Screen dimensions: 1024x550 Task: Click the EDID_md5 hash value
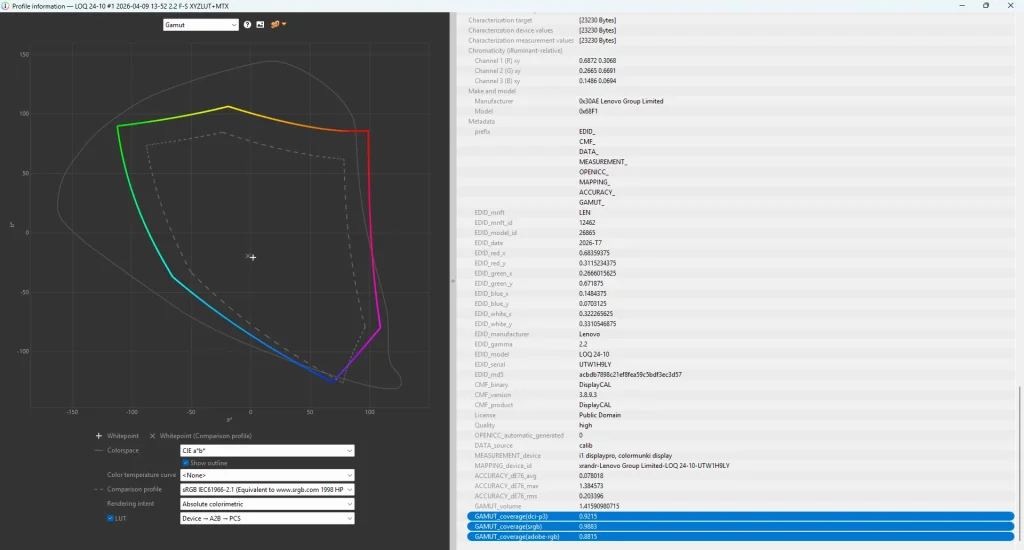click(x=630, y=375)
